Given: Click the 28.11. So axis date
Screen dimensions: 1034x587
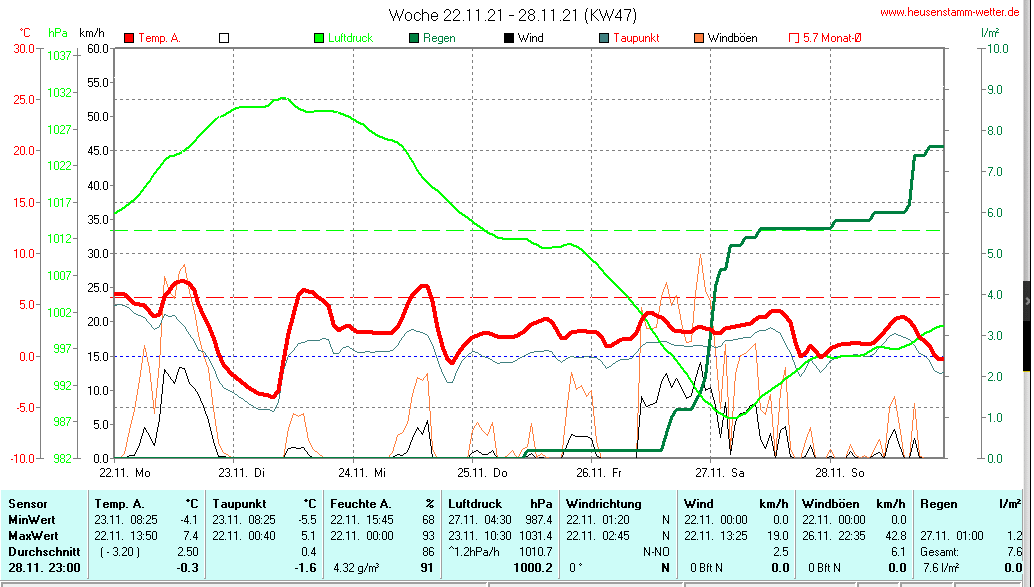Looking at the screenshot, I should point(839,473).
